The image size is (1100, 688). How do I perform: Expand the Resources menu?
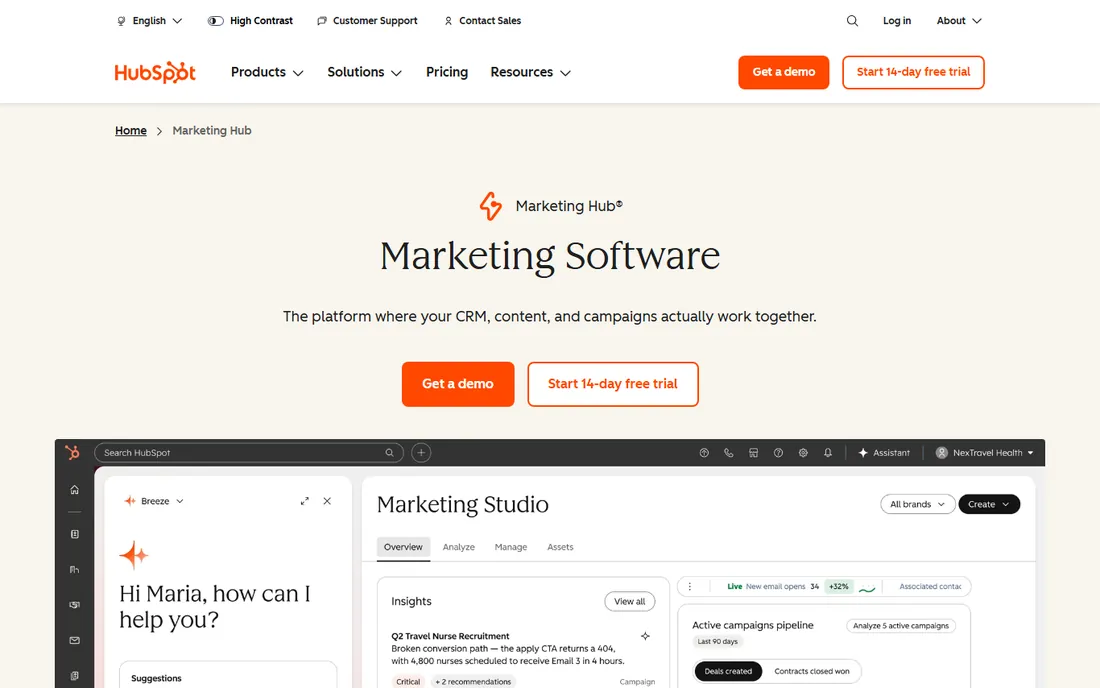click(x=530, y=72)
